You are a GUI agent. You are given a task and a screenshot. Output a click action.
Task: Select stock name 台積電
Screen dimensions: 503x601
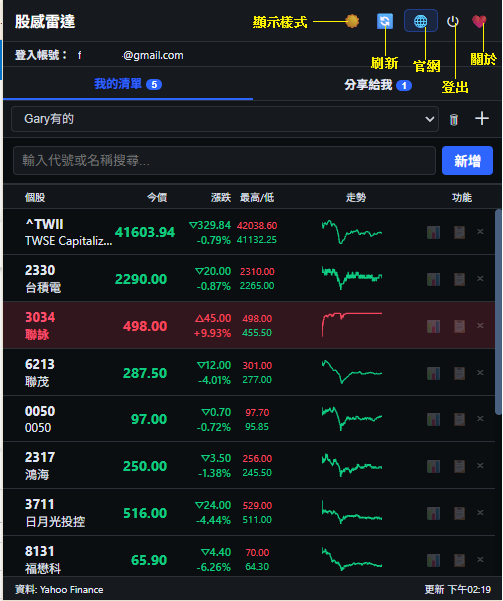(43, 287)
